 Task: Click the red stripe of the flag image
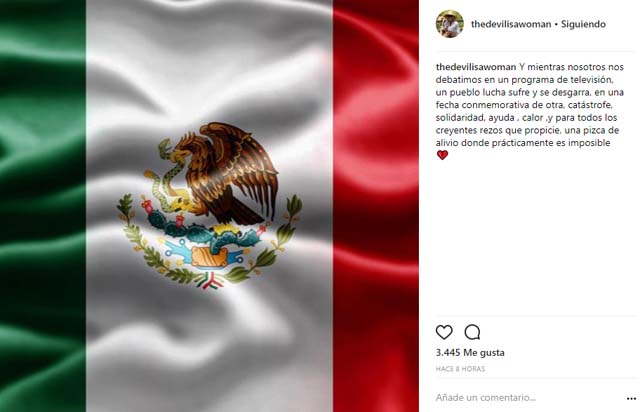click(x=376, y=206)
